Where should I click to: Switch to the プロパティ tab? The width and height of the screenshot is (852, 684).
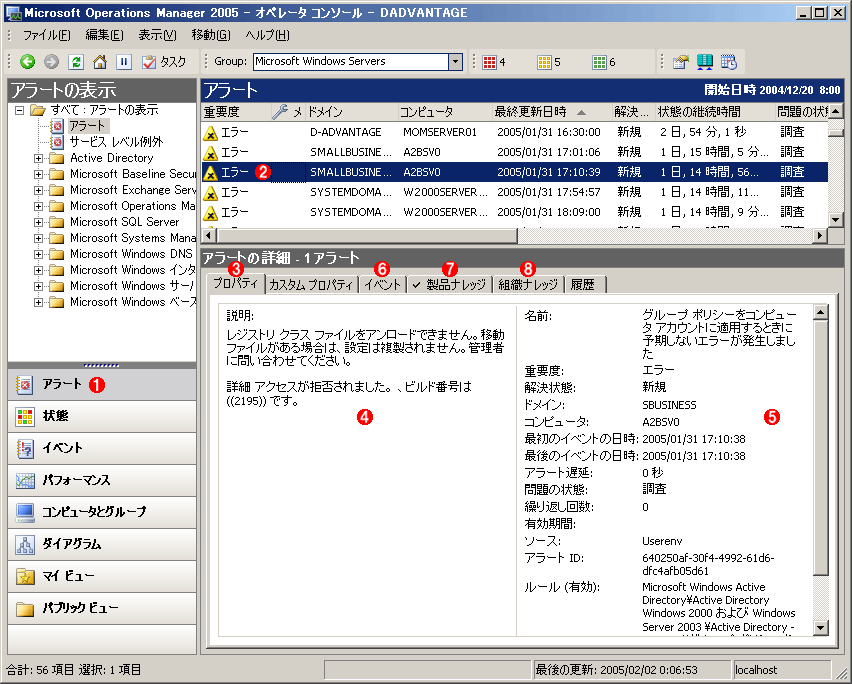point(236,283)
